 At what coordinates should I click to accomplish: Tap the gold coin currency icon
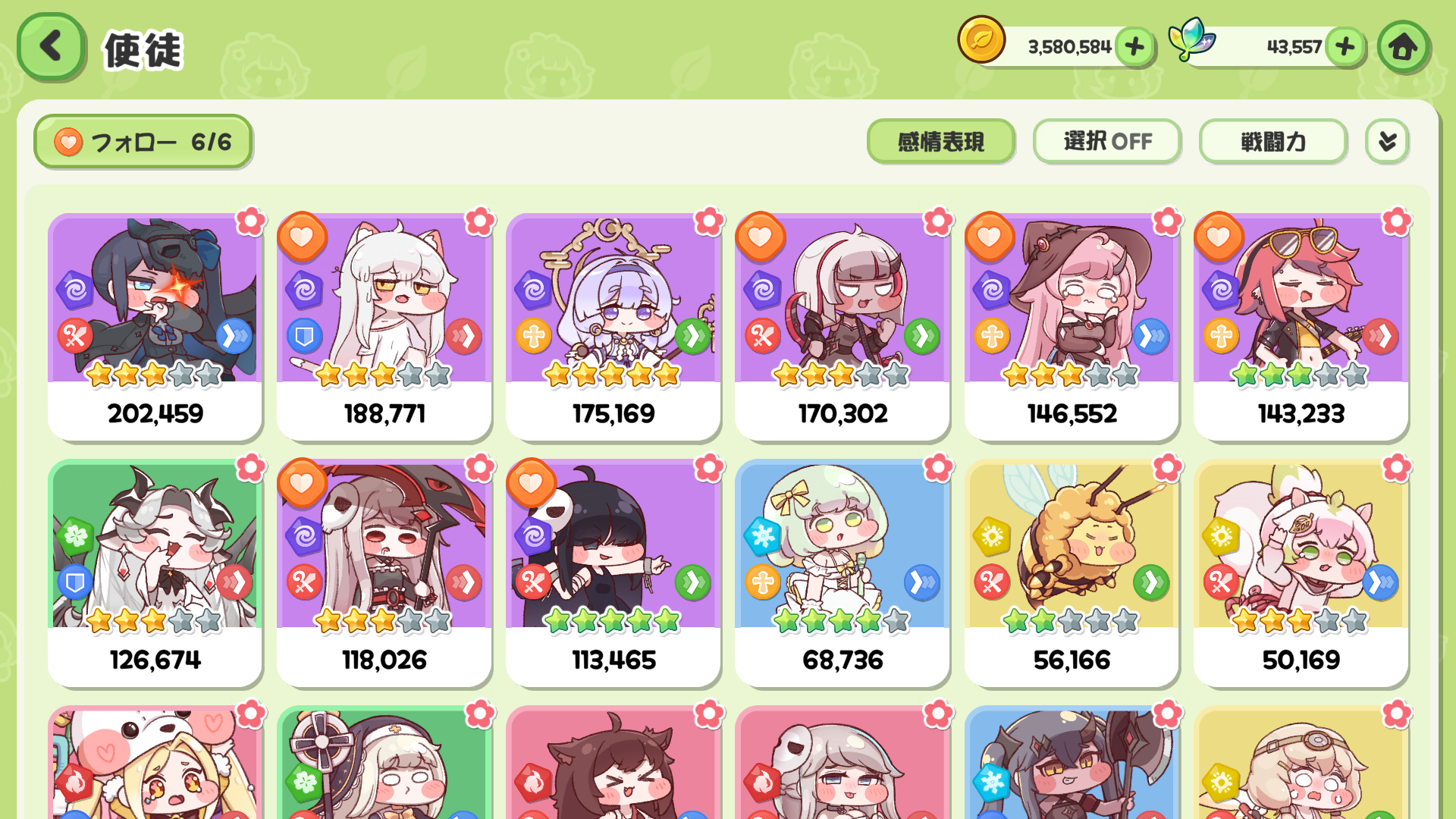(981, 39)
